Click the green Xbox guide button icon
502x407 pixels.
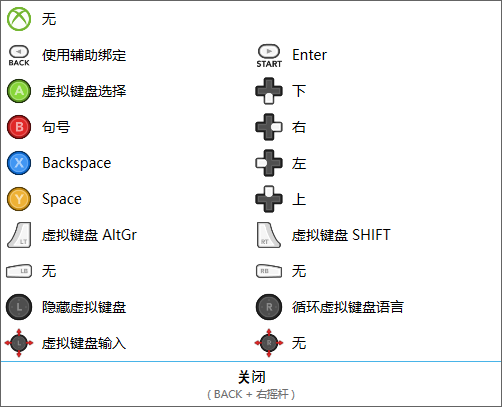(x=19, y=19)
